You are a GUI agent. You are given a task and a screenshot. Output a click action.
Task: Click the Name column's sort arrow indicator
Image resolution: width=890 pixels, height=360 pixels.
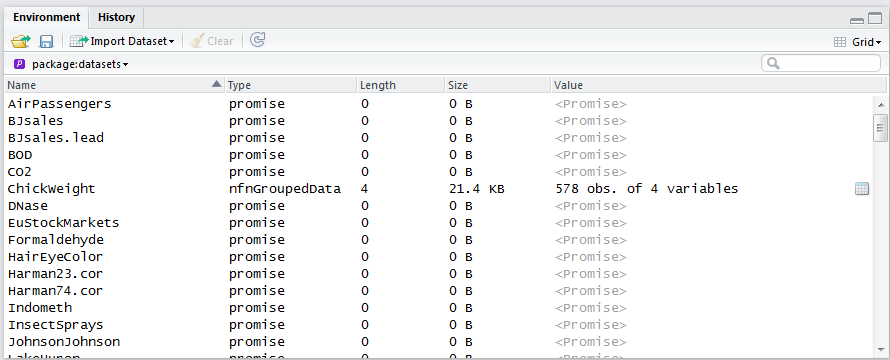(x=216, y=84)
